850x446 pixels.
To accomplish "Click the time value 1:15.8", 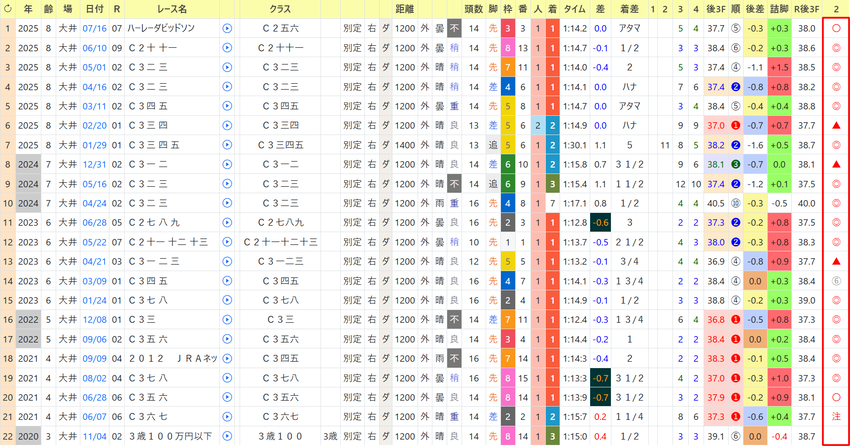I will pyautogui.click(x=575, y=164).
